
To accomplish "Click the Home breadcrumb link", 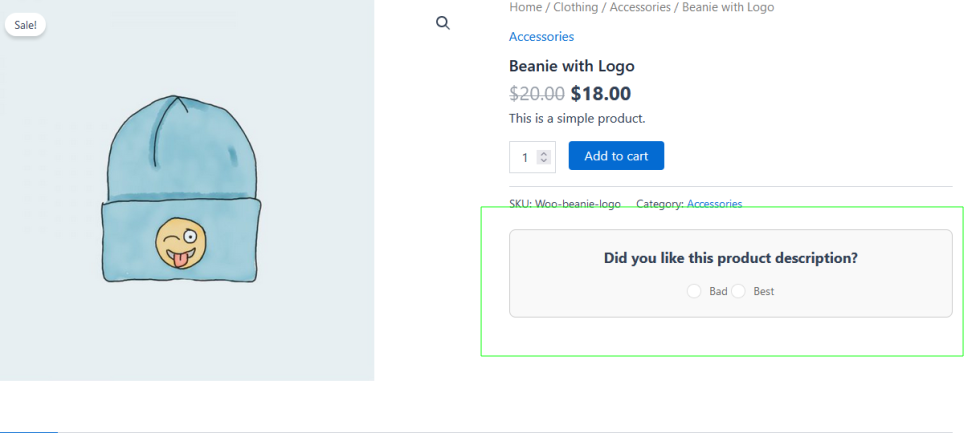I will [525, 7].
